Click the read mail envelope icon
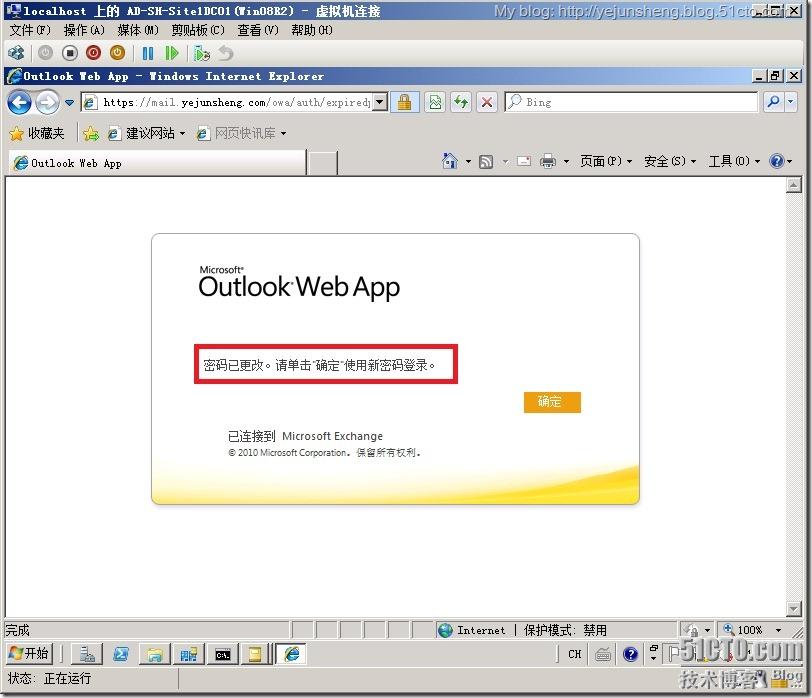This screenshot has height=698, width=812. click(524, 161)
